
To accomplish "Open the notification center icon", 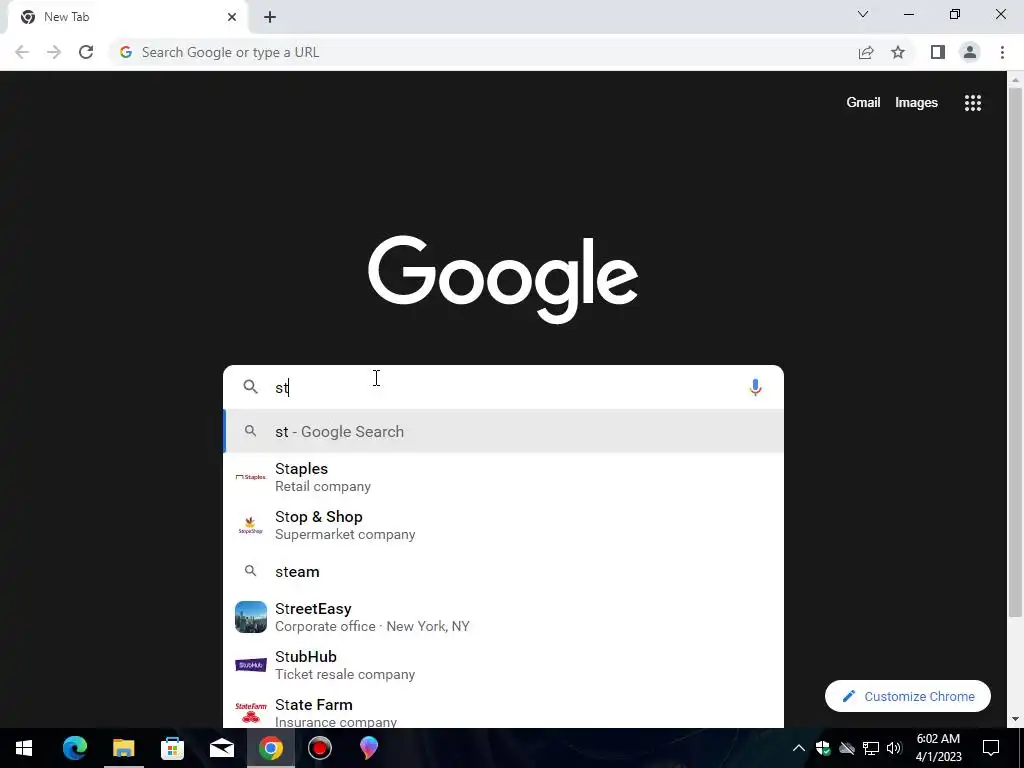I will 991,748.
